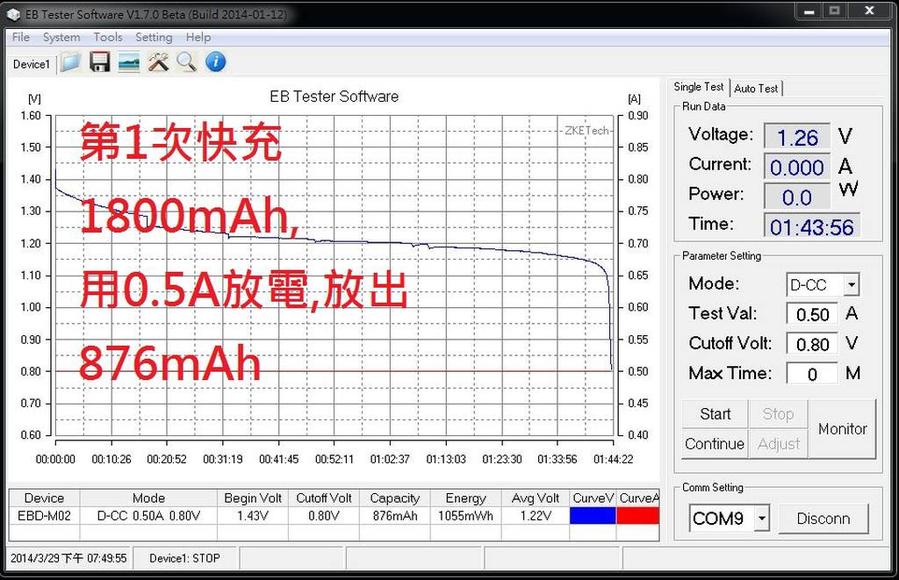This screenshot has width=899, height=580.
Task: Click the magnifying glass icon
Action: (186, 63)
